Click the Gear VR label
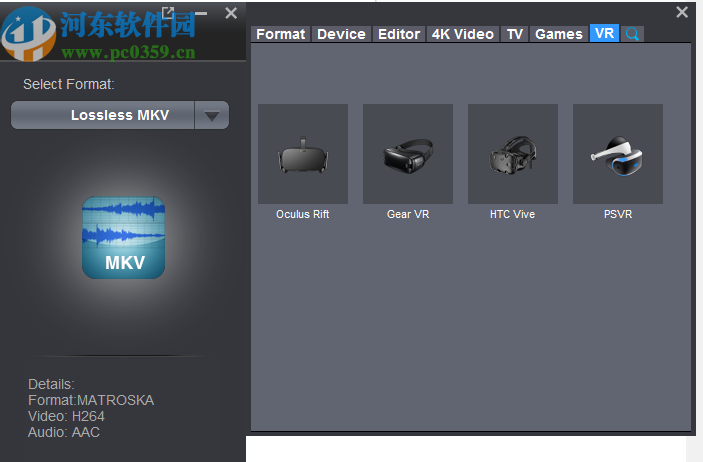This screenshot has height=462, width=703. [408, 214]
